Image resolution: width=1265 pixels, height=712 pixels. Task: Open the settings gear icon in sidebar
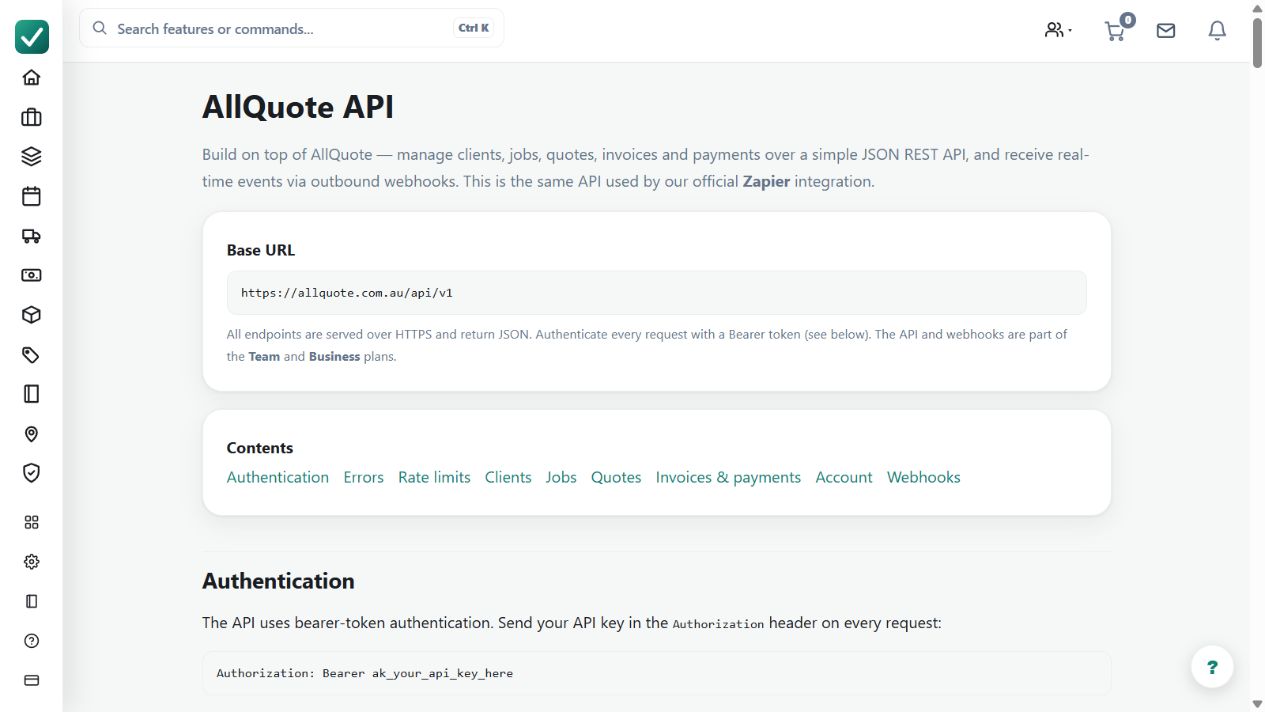(x=31, y=562)
